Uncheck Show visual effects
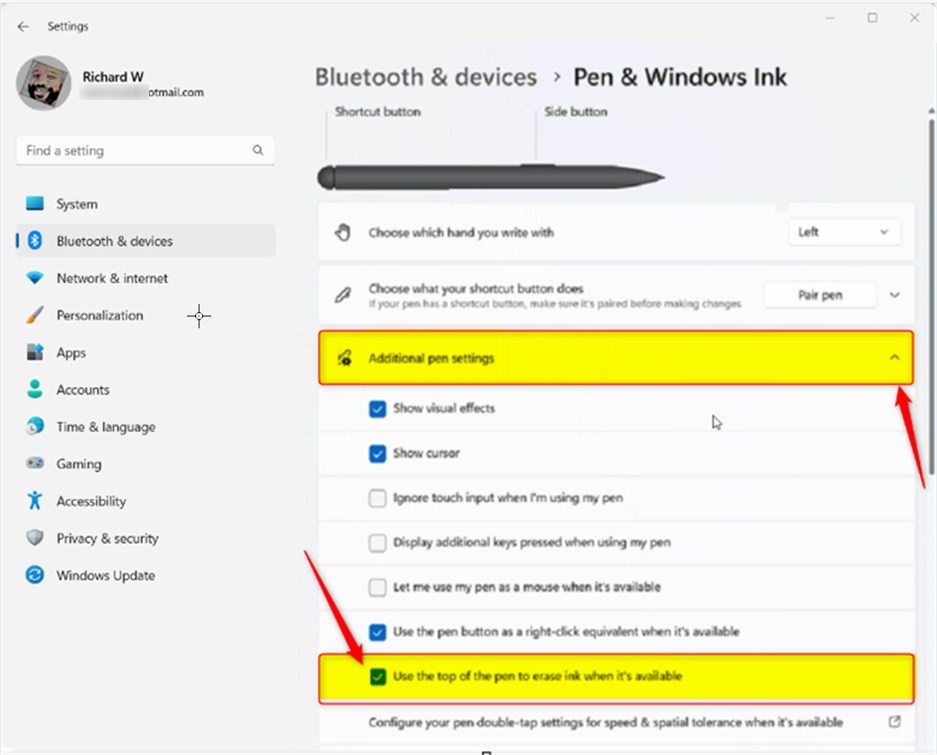The height and width of the screenshot is (755, 937). tap(377, 409)
